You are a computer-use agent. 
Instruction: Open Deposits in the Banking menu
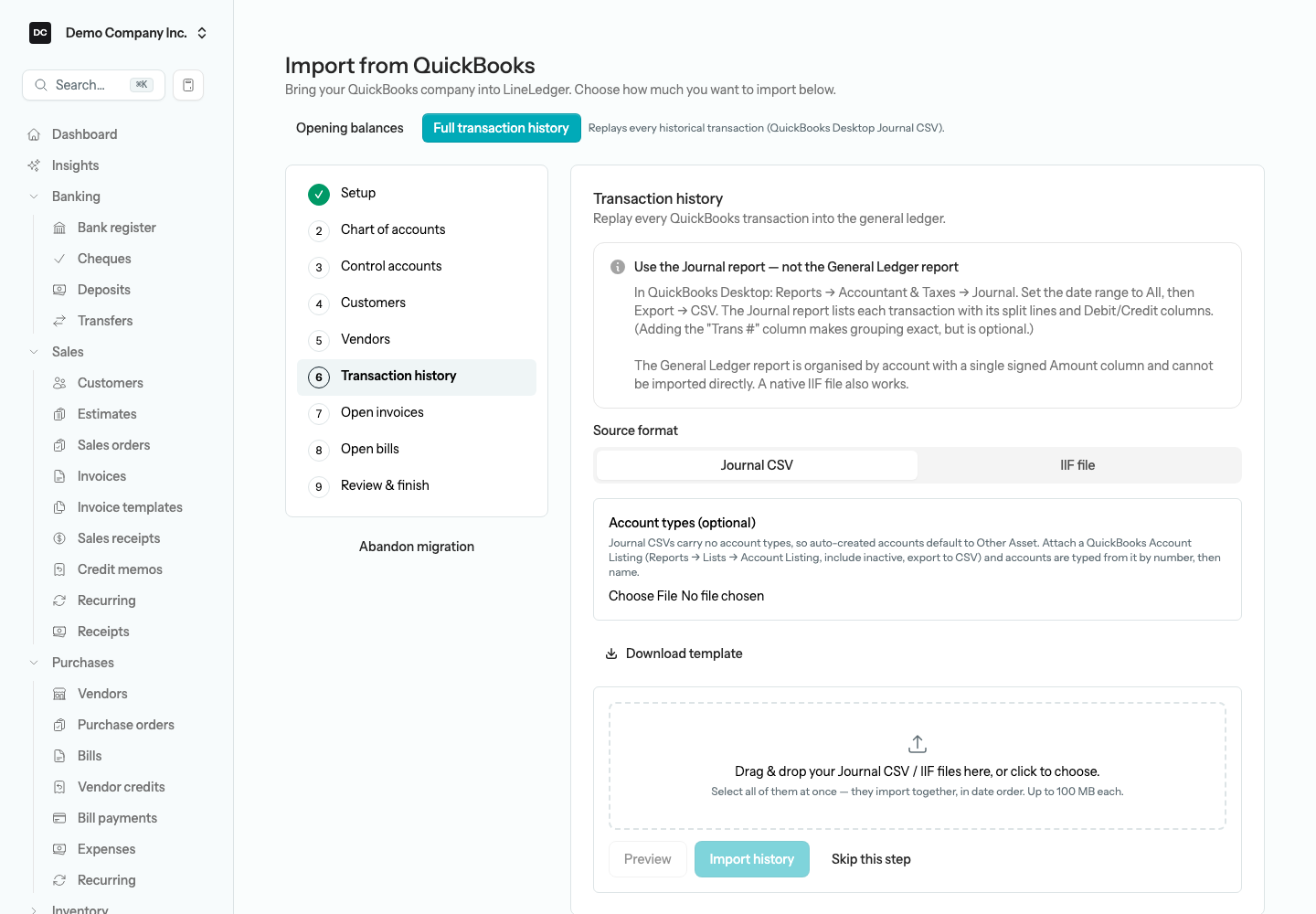(x=103, y=290)
